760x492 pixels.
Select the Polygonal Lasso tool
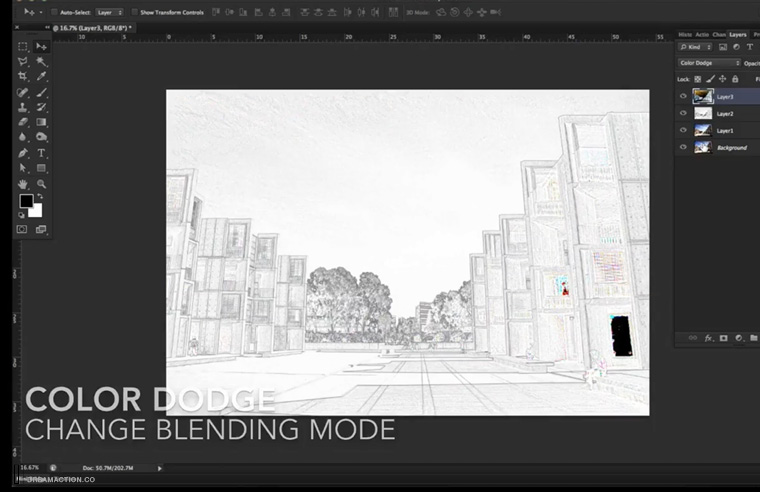(x=22, y=62)
